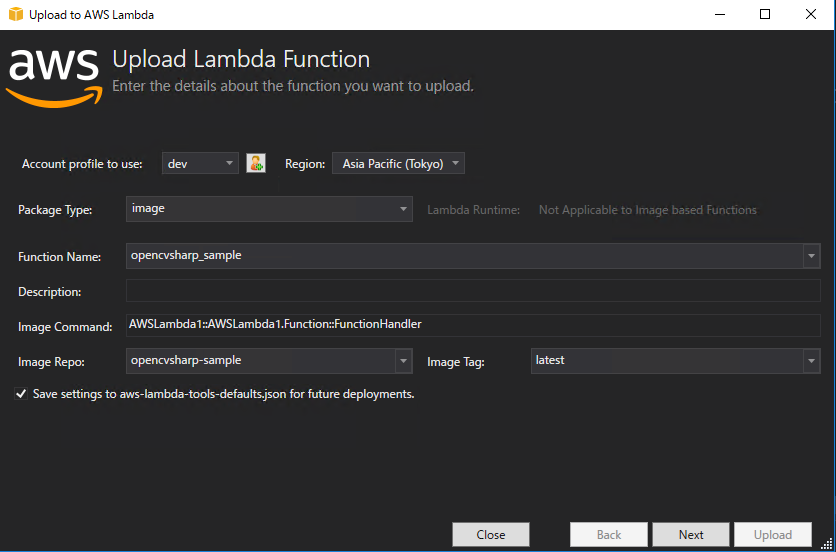The image size is (836, 552).
Task: Click the 'Package Type:' label
Action: [x=55, y=210]
